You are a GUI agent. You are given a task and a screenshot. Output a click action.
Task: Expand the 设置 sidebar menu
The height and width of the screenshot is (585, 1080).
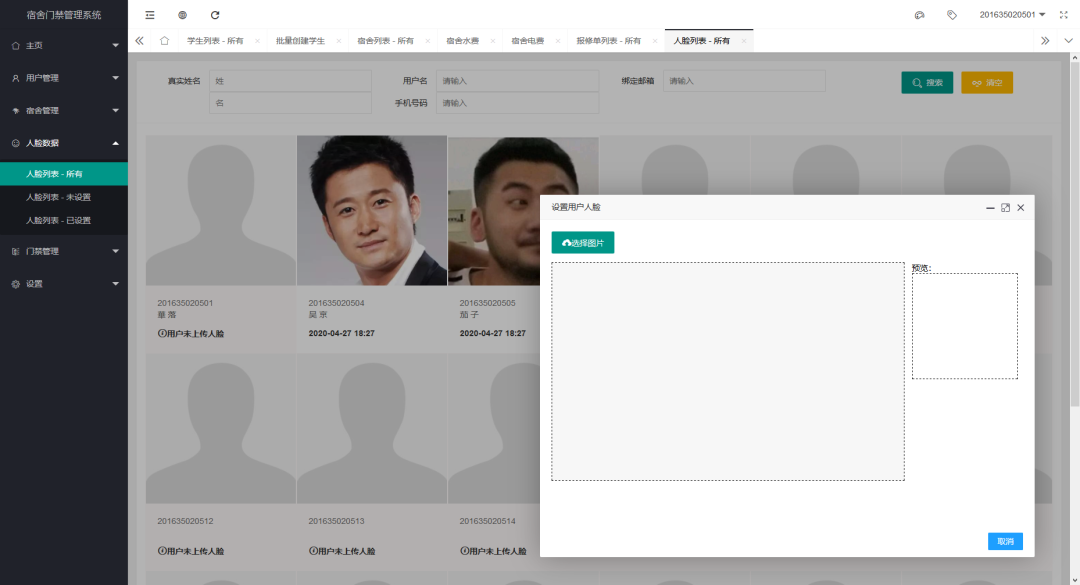[64, 284]
